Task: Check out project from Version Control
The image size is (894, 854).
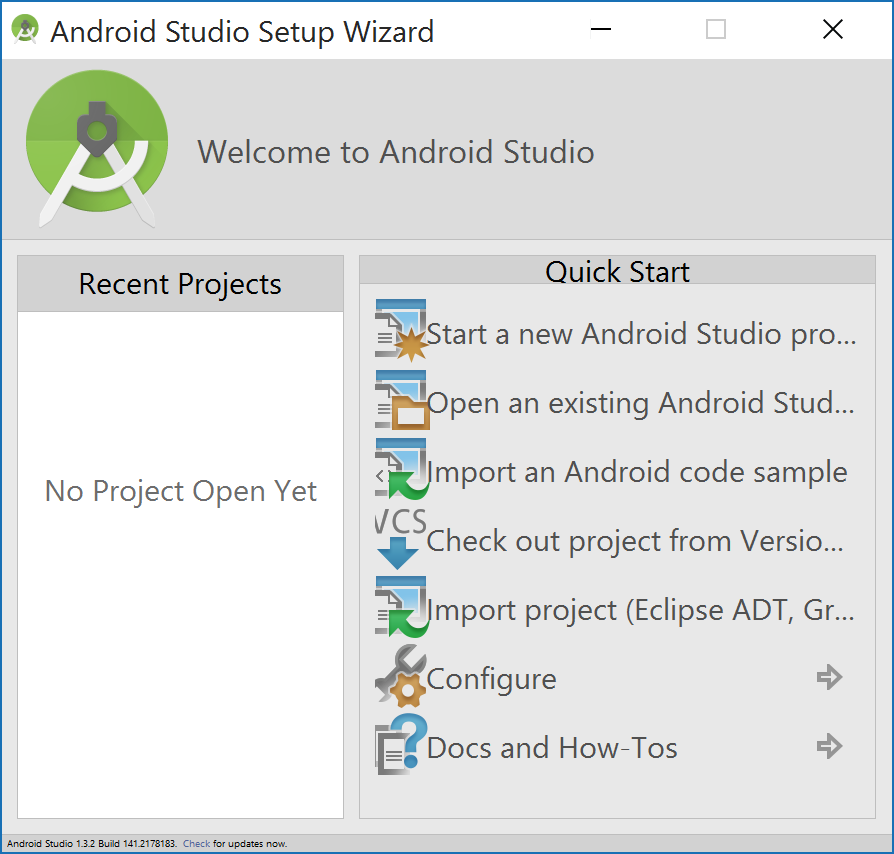Action: (635, 541)
